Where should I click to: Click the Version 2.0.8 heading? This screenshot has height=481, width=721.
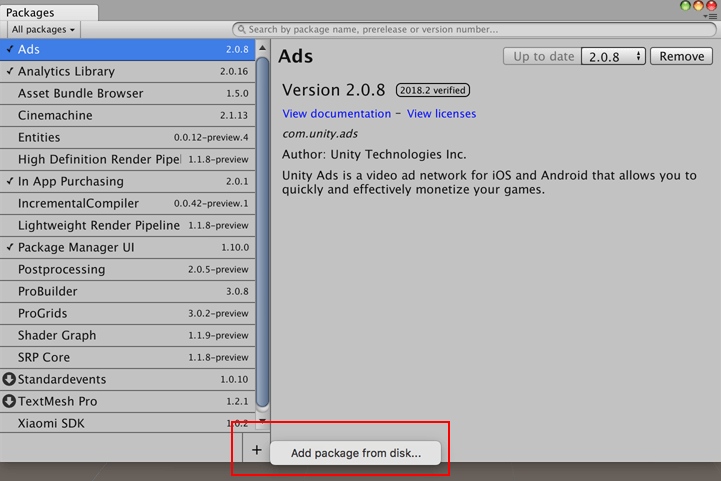[333, 90]
